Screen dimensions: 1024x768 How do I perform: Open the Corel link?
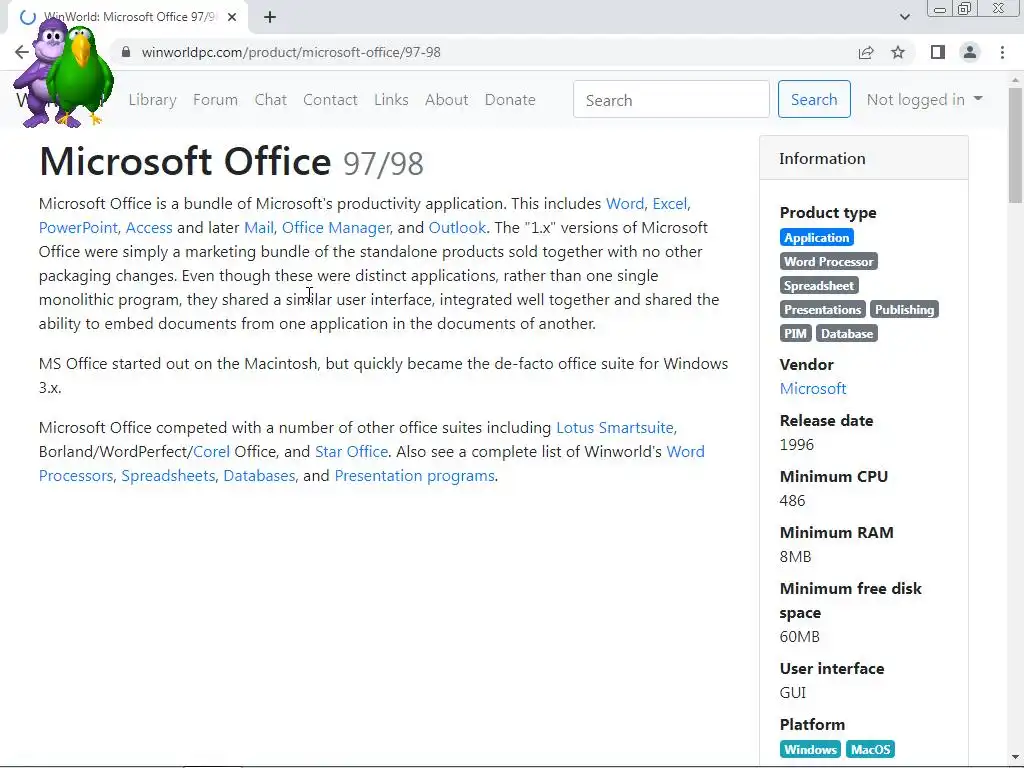coord(212,452)
